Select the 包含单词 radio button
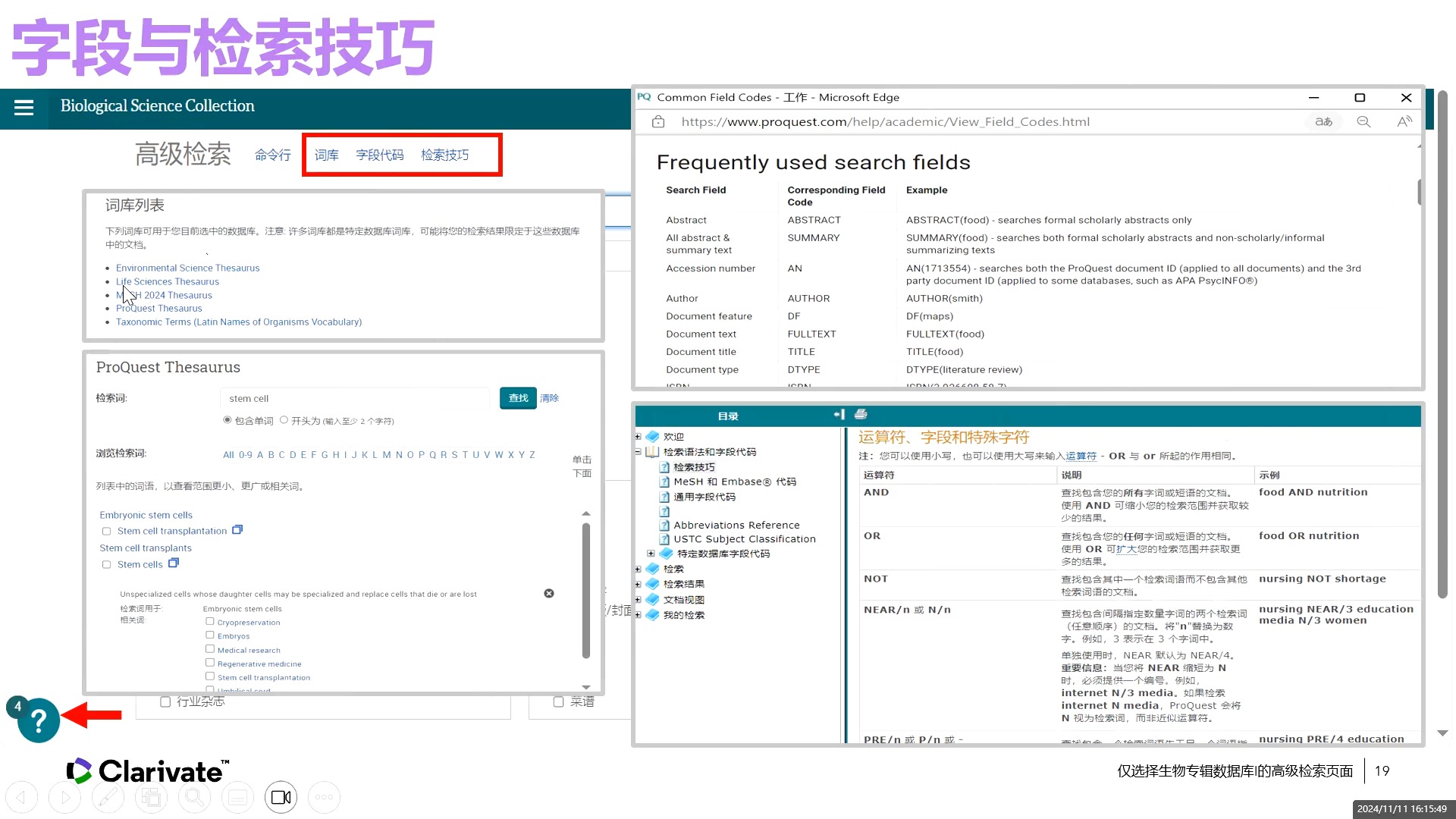This screenshot has width=1456, height=819. [x=227, y=420]
